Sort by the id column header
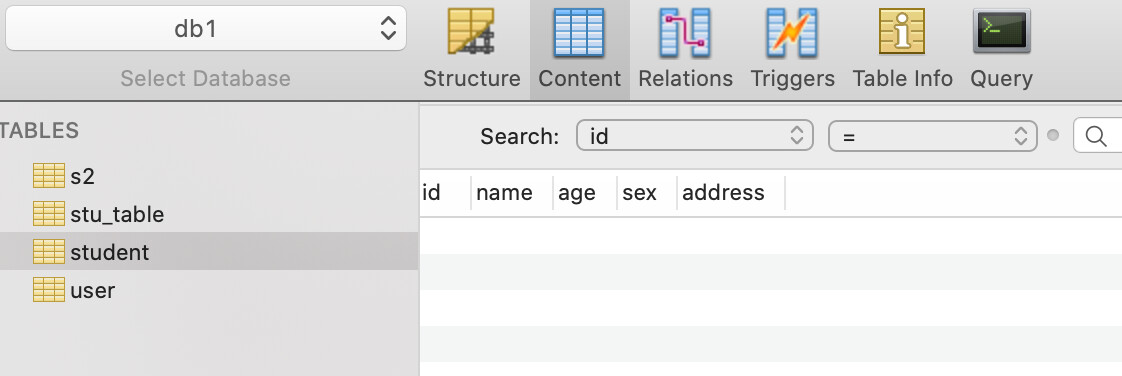The height and width of the screenshot is (376, 1122). click(445, 193)
